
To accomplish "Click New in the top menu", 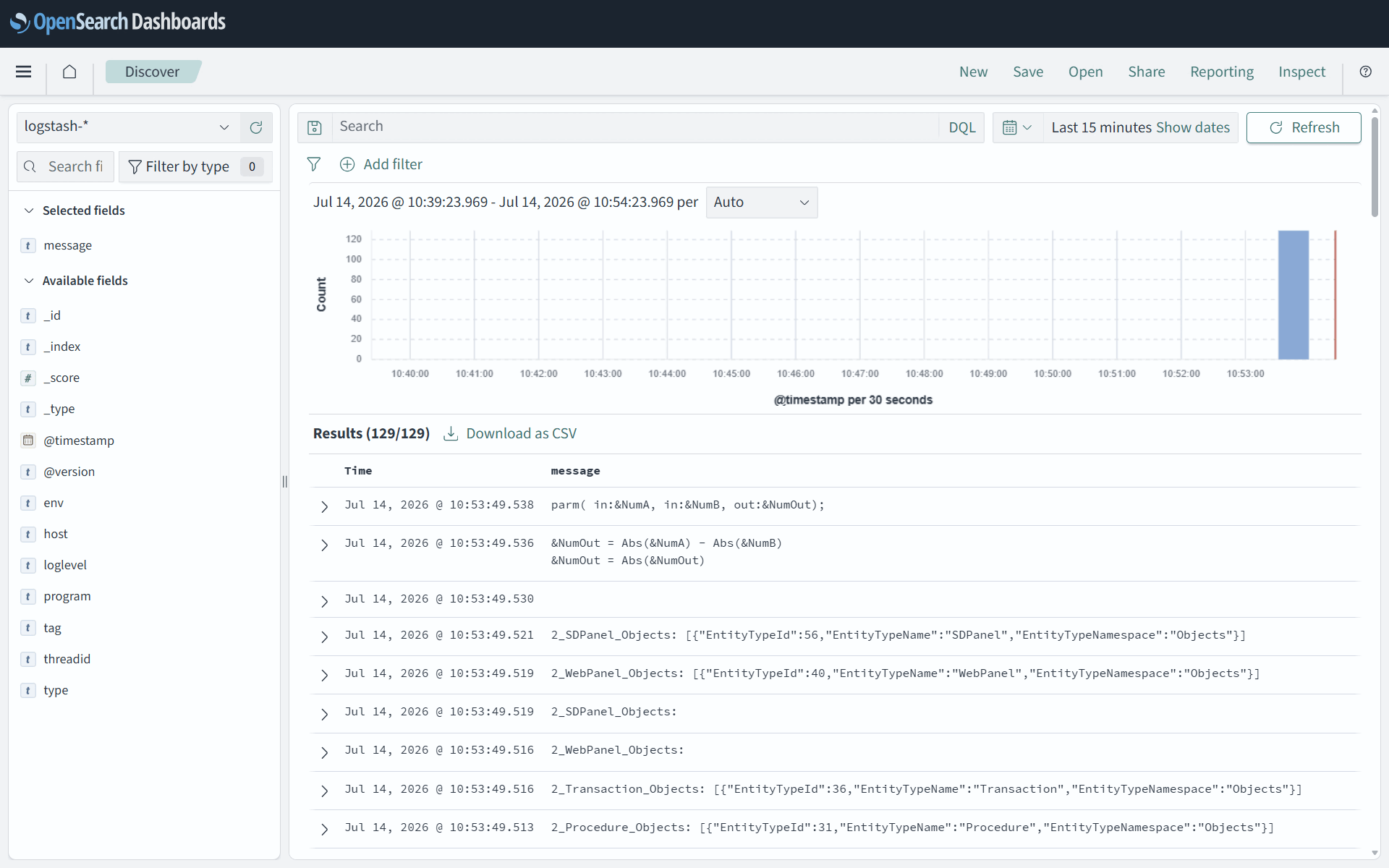I will (973, 72).
